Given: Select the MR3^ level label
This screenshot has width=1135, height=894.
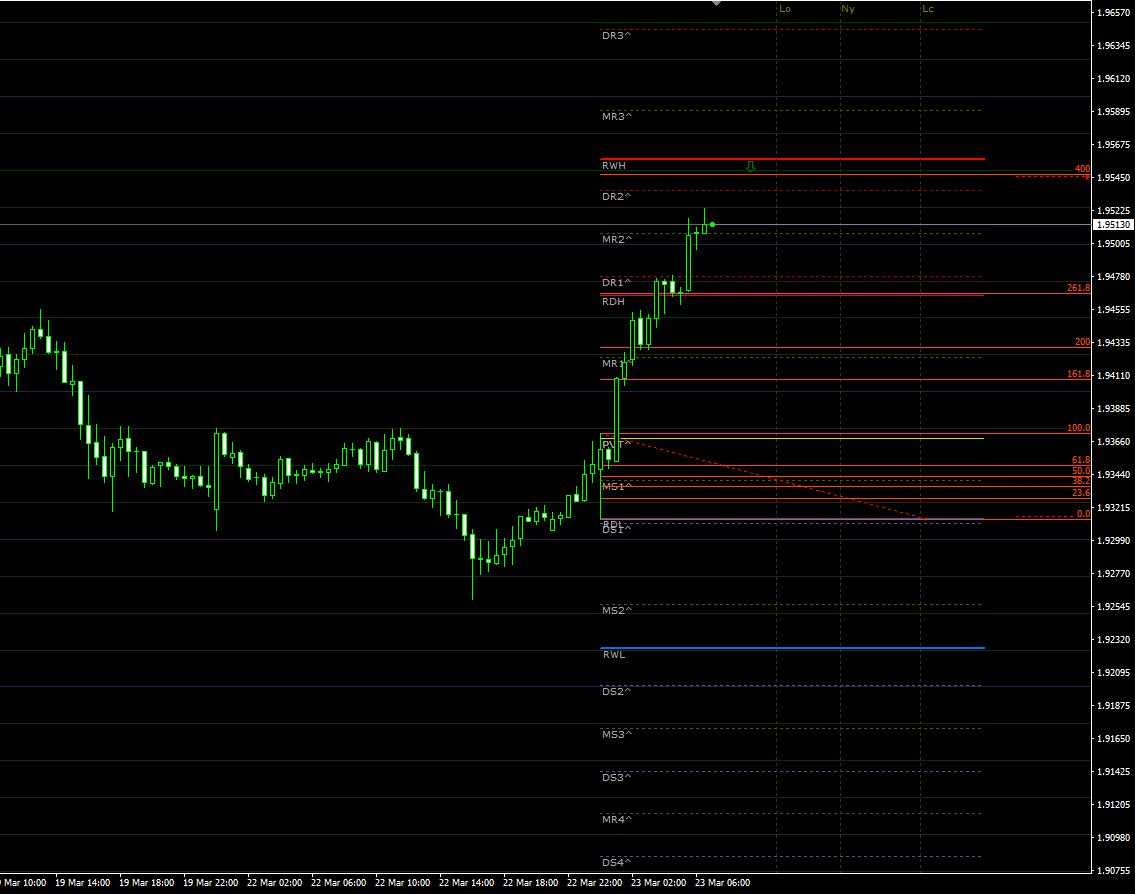Looking at the screenshot, I should pos(617,117).
